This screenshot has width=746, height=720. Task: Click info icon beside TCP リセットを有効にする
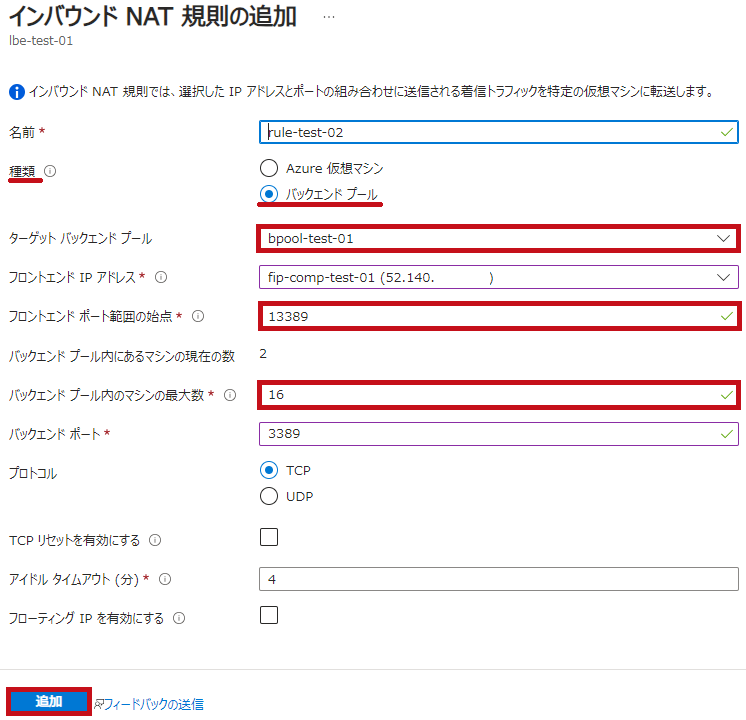155,540
